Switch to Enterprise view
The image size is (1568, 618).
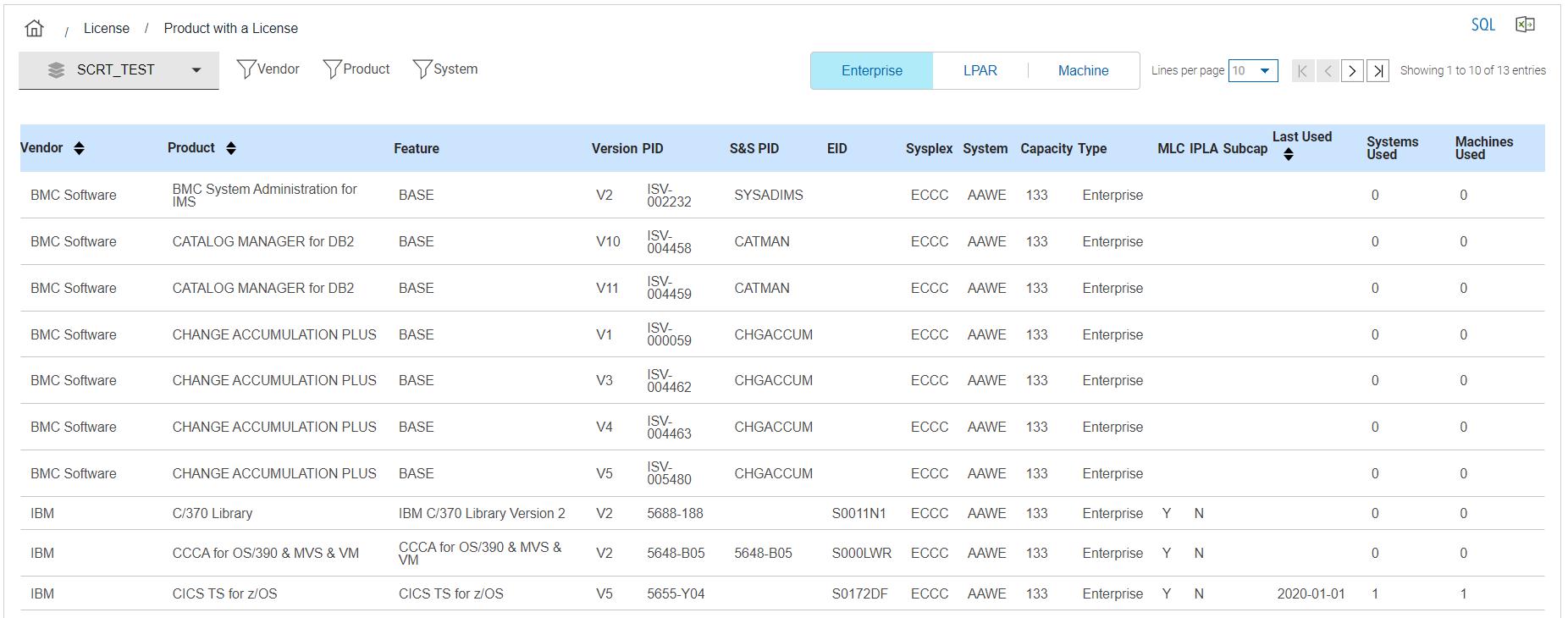[x=871, y=71]
